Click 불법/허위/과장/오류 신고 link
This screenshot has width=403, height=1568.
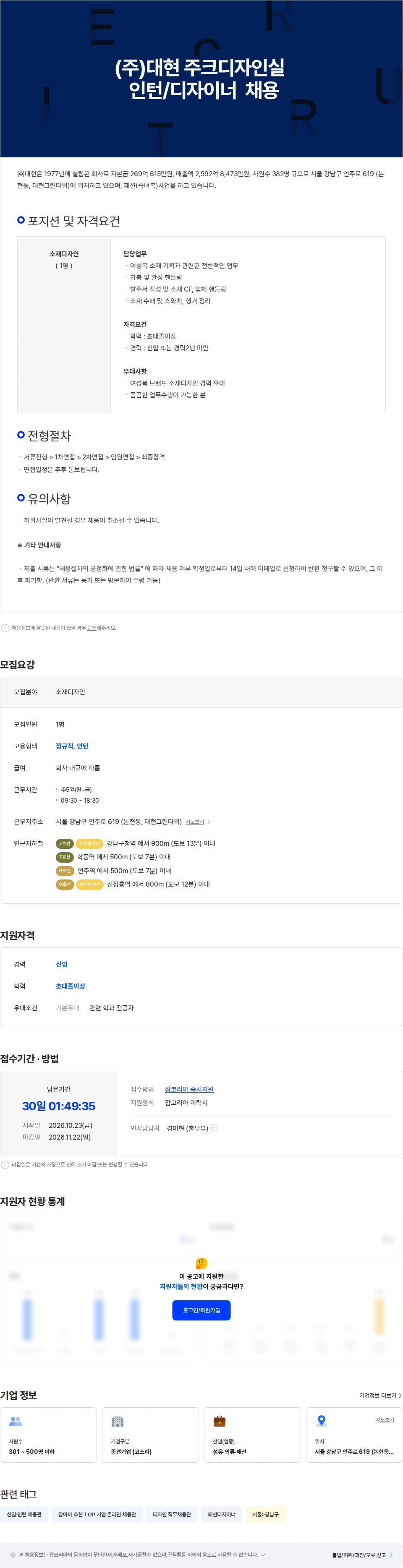point(359,1555)
